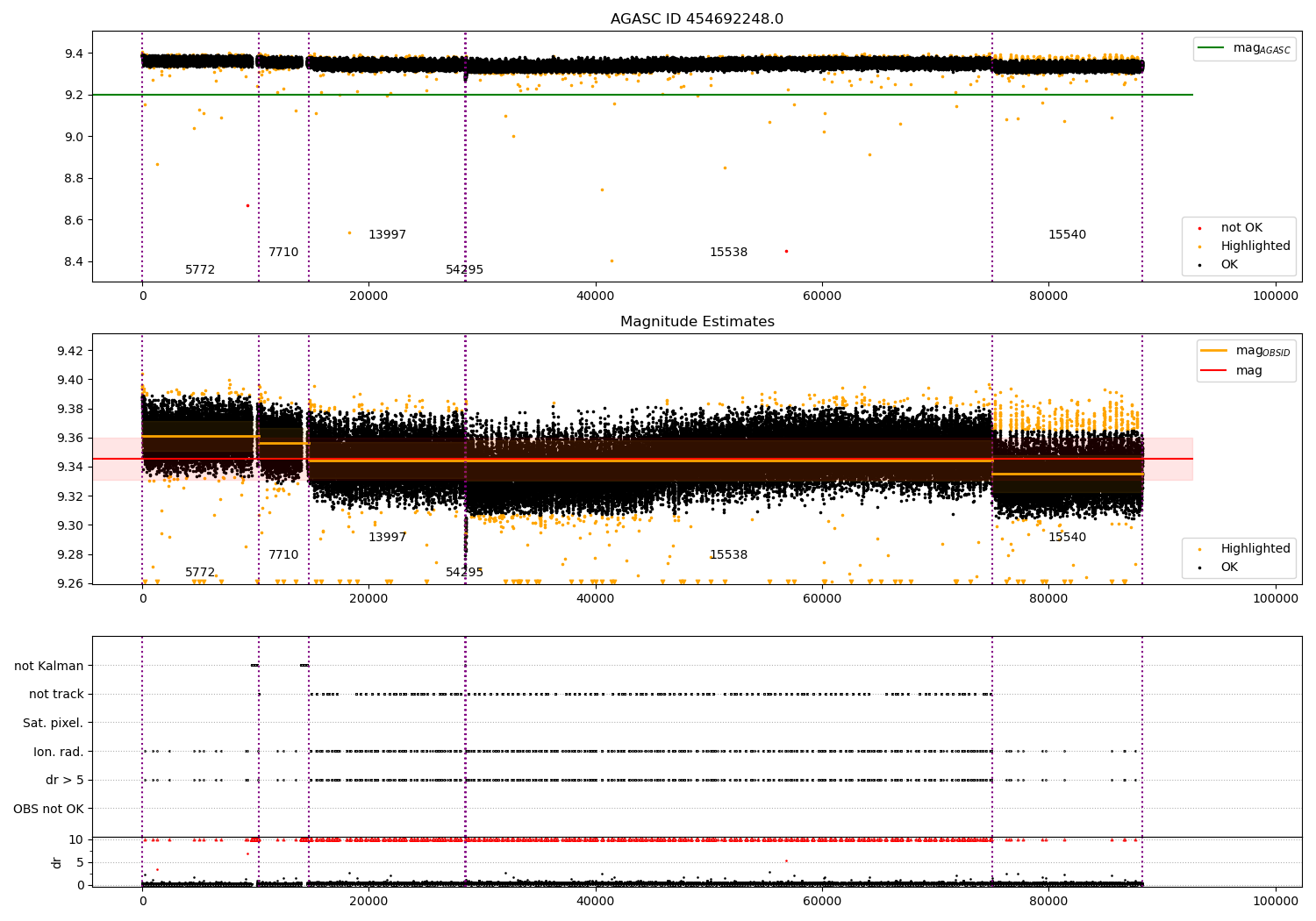Click the 20000 x-axis tick in bottom plot

(368, 901)
